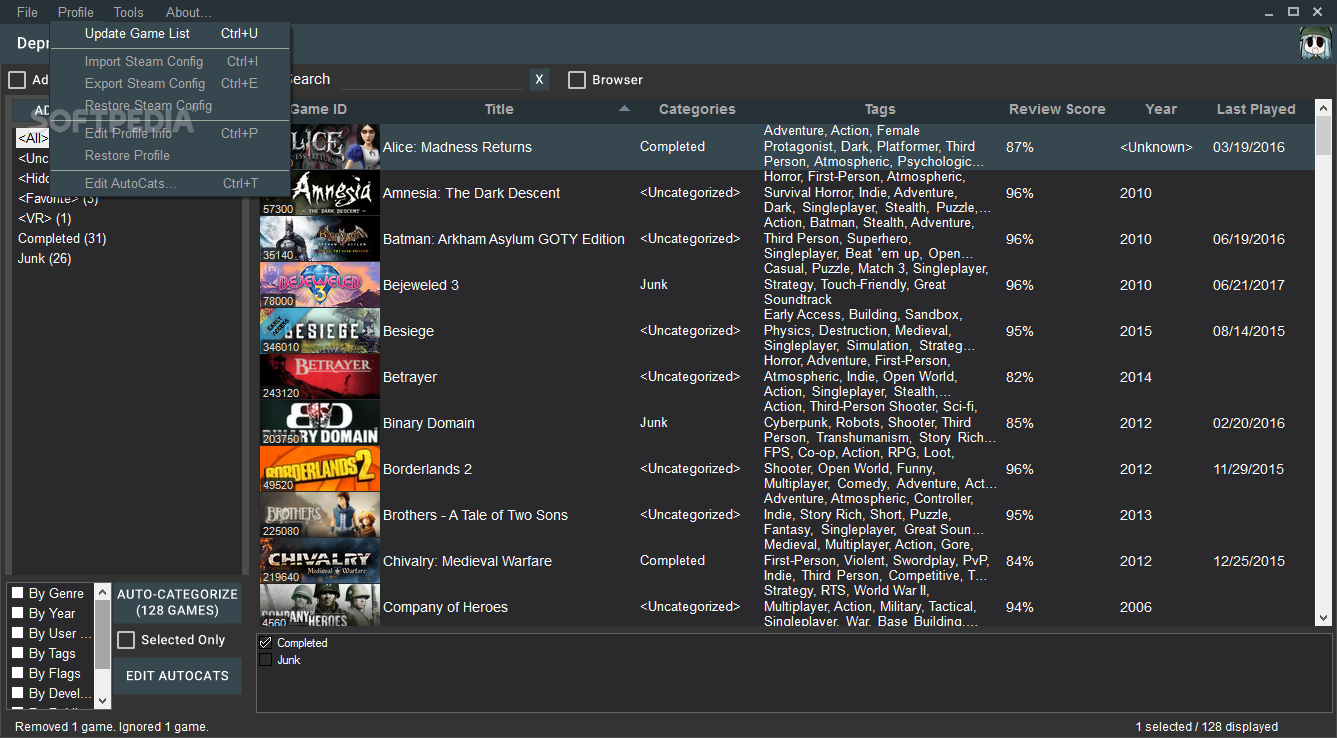
Task: Uncheck Completed in the bottom category panel
Action: (x=266, y=643)
